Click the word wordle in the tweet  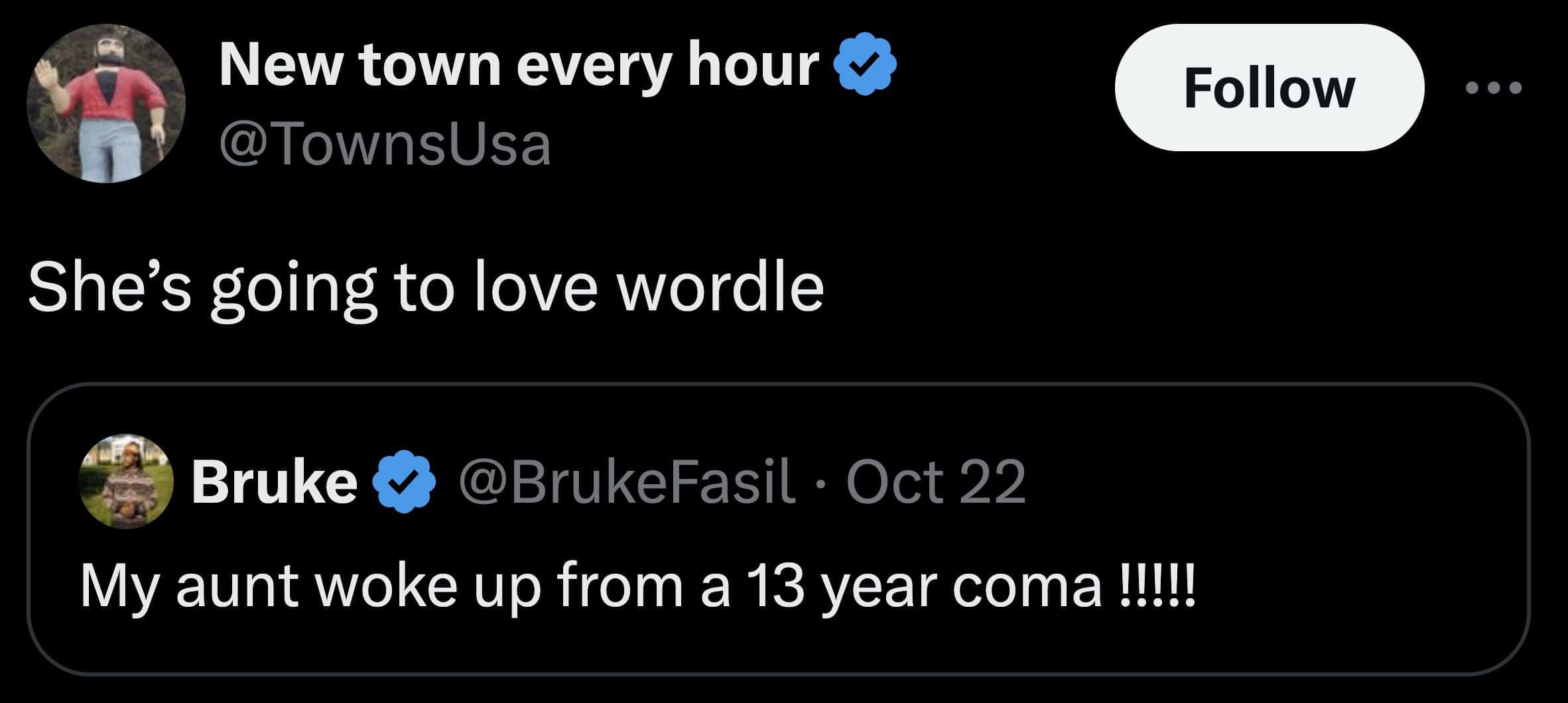(720, 287)
